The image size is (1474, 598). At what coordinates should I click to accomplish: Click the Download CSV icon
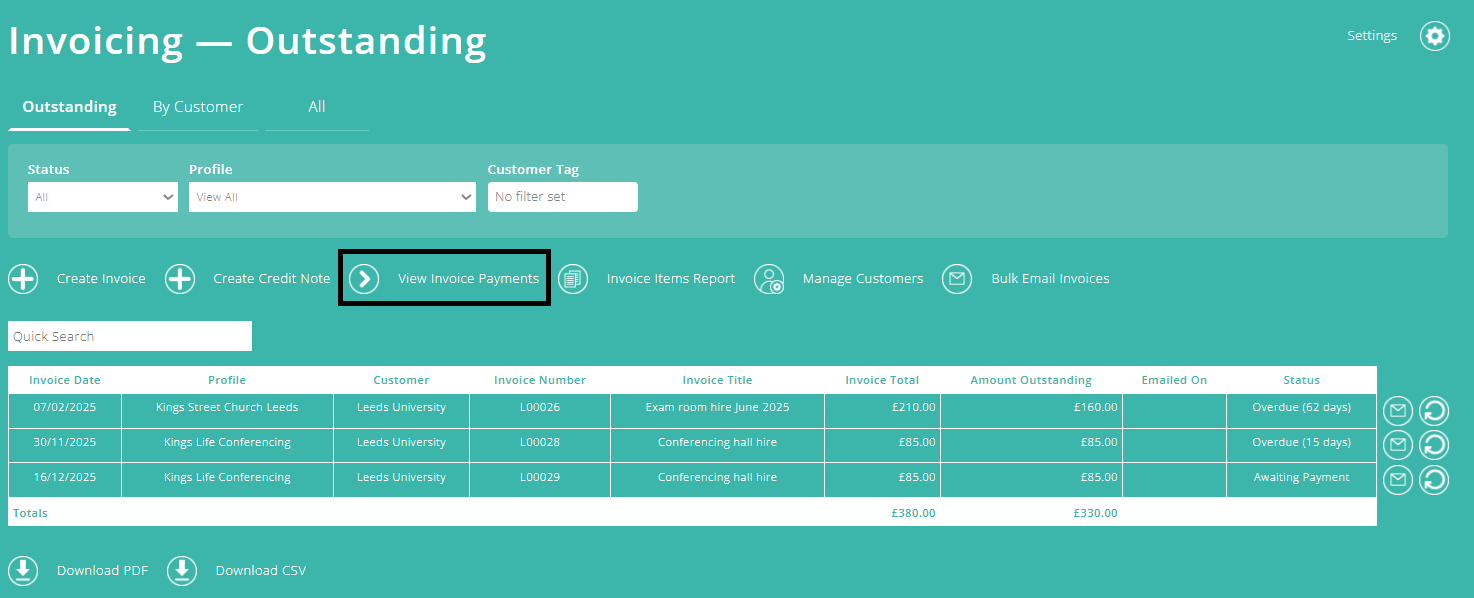tap(182, 570)
